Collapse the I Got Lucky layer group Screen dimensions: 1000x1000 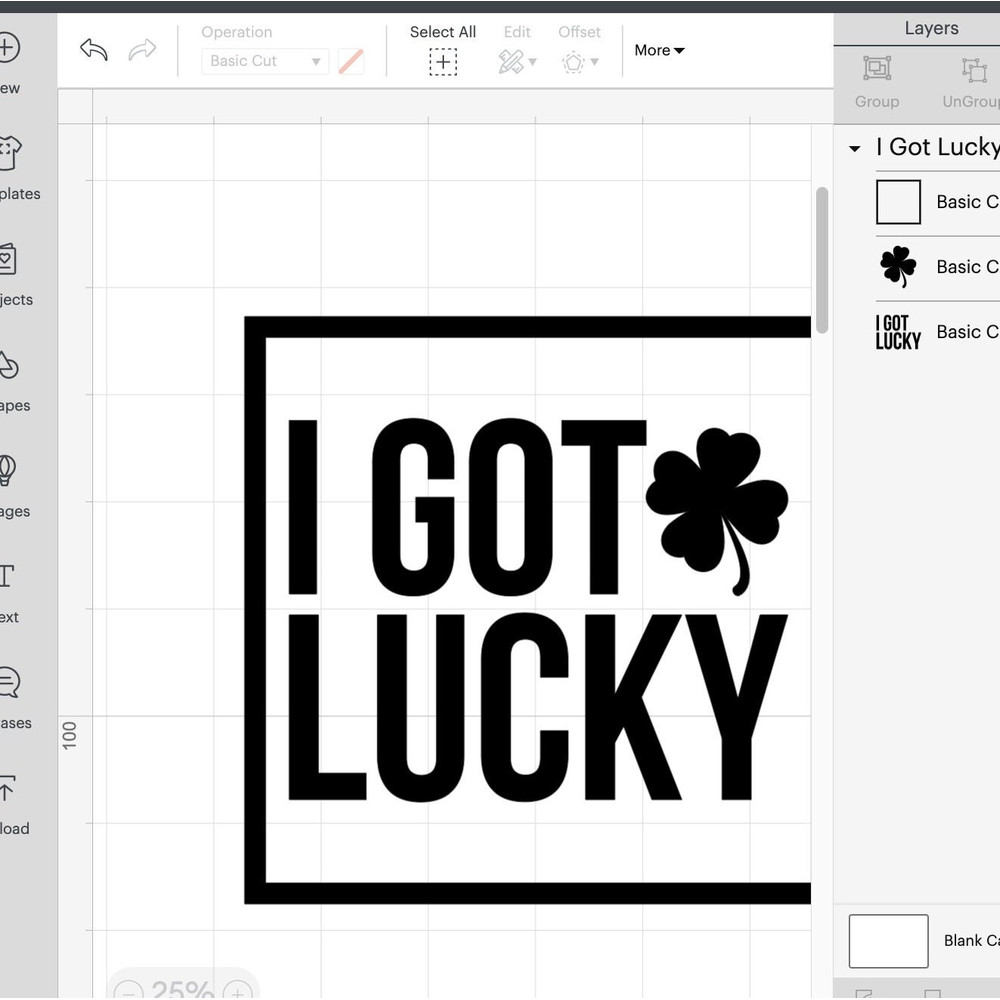pos(856,148)
